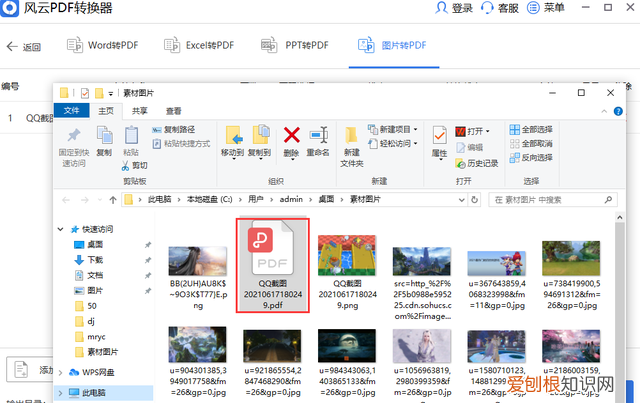This screenshot has width=640, height=403.
Task: Select 桌面 in quick access
Action: tap(89, 244)
